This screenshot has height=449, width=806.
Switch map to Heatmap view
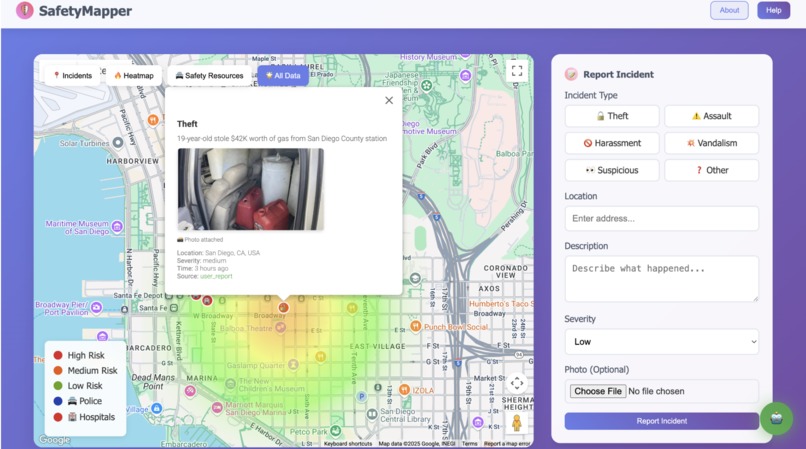[x=134, y=76]
